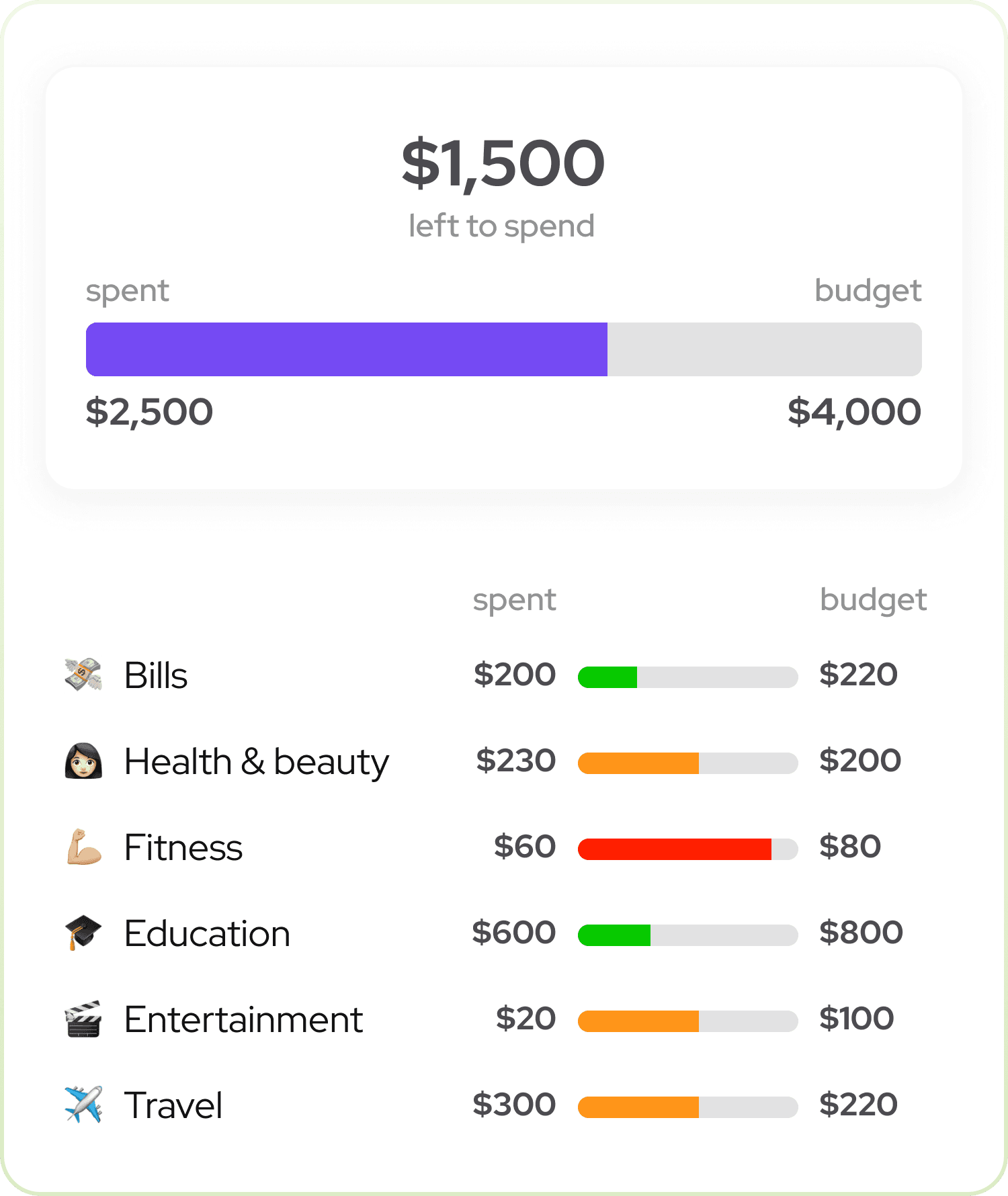Open the Health & beauty category

(x=257, y=762)
